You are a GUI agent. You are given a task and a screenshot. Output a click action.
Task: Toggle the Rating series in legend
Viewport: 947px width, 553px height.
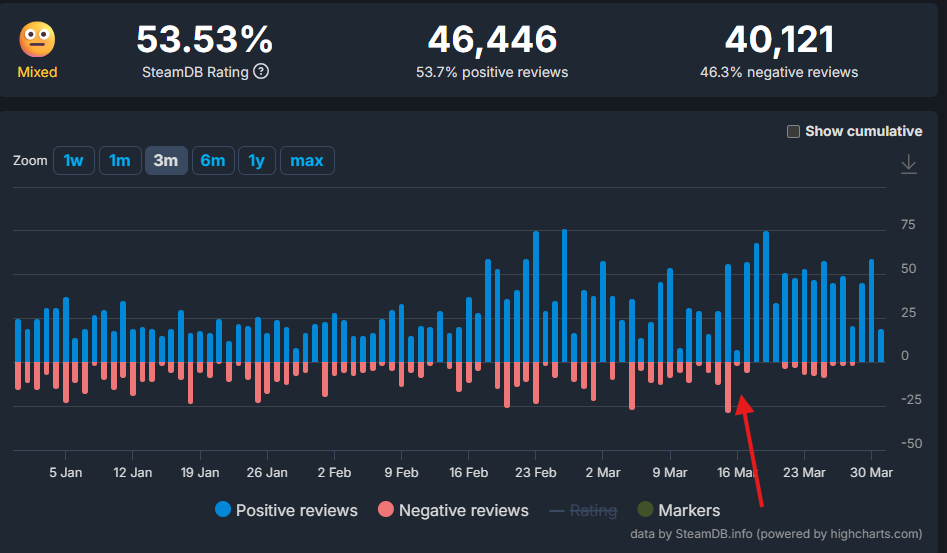[592, 510]
